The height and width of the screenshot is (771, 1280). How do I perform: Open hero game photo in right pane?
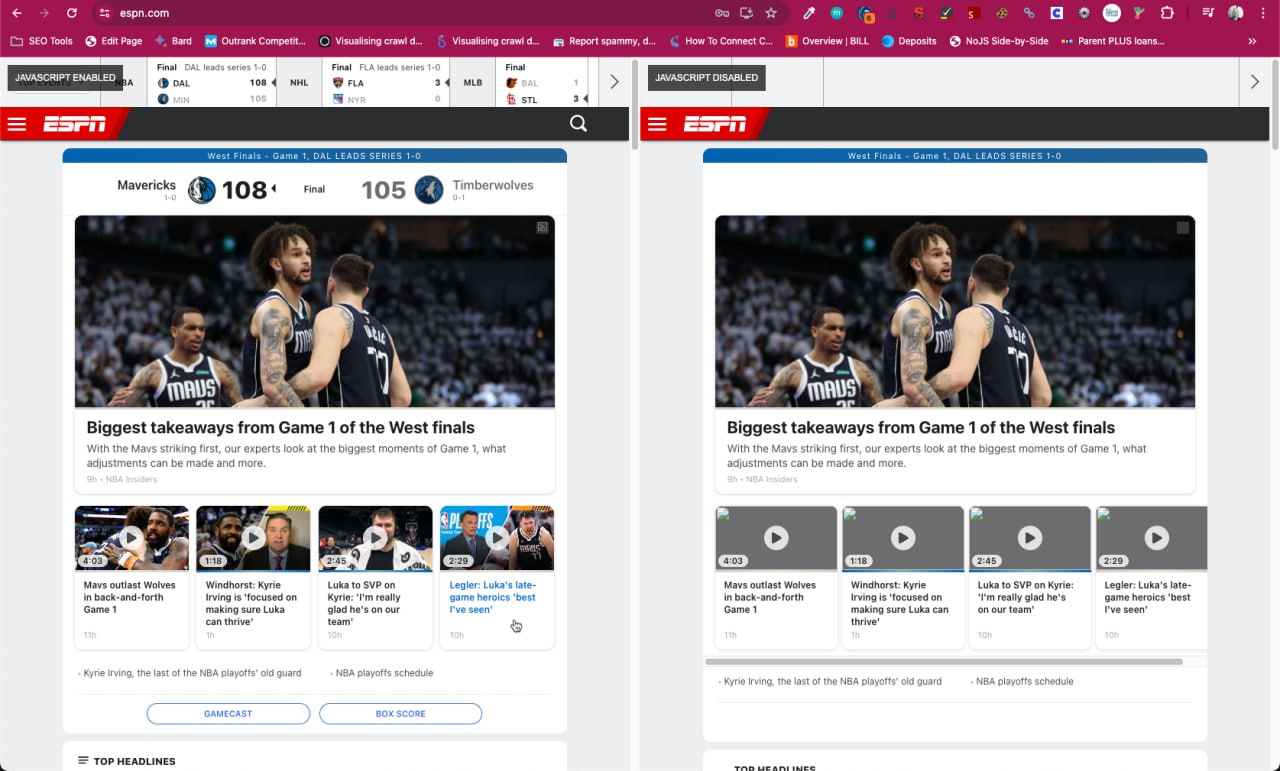pyautogui.click(x=955, y=311)
